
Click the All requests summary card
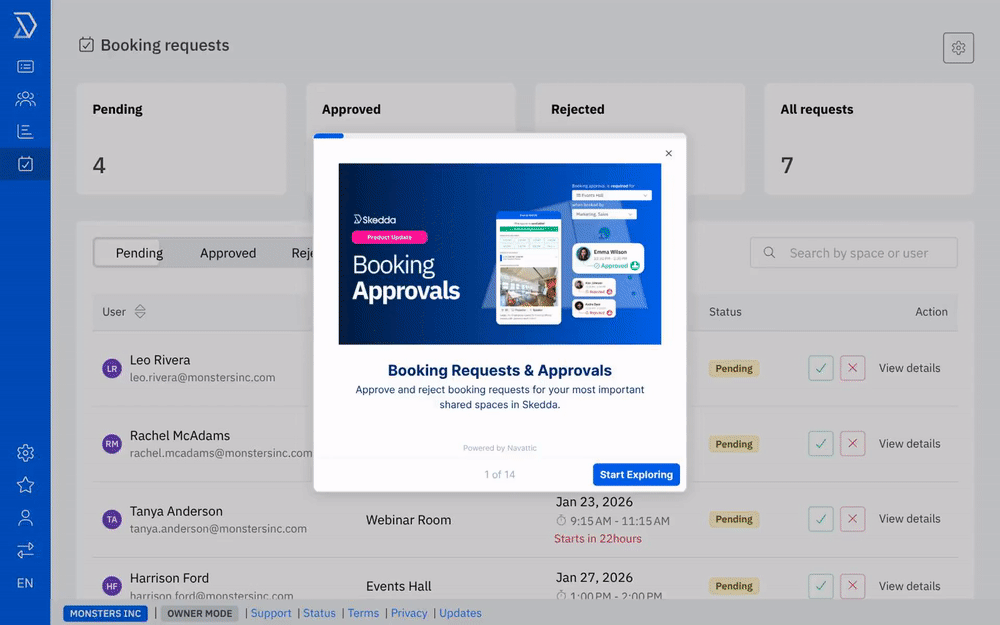tap(869, 138)
